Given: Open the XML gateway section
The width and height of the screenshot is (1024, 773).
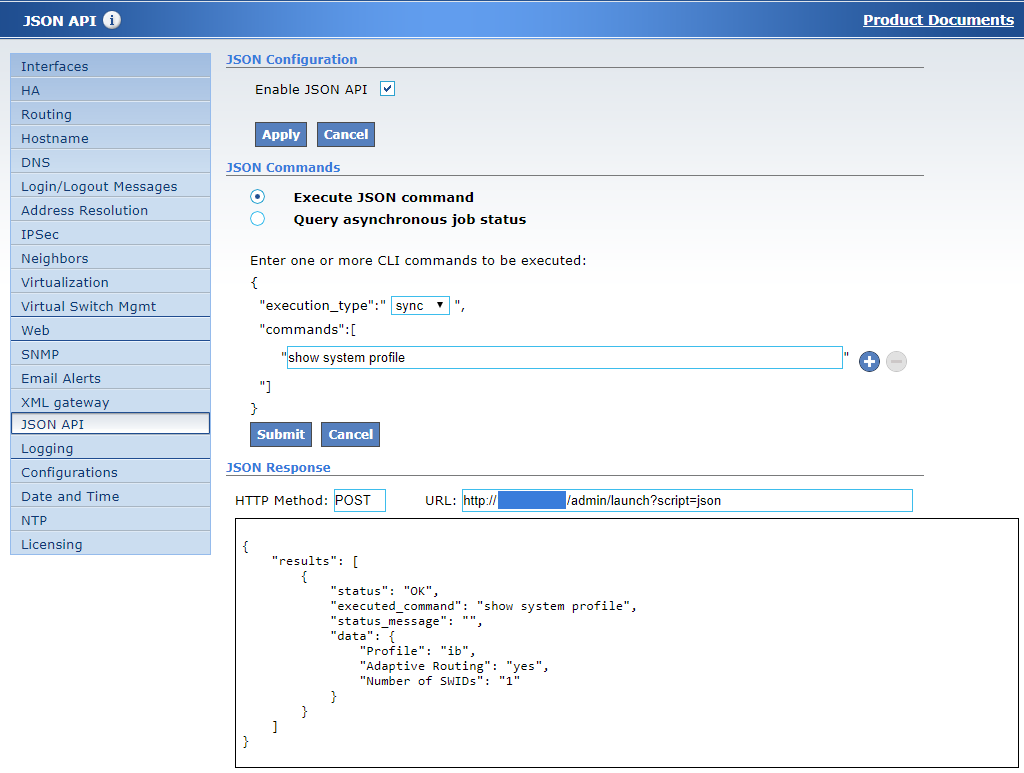Looking at the screenshot, I should point(110,401).
